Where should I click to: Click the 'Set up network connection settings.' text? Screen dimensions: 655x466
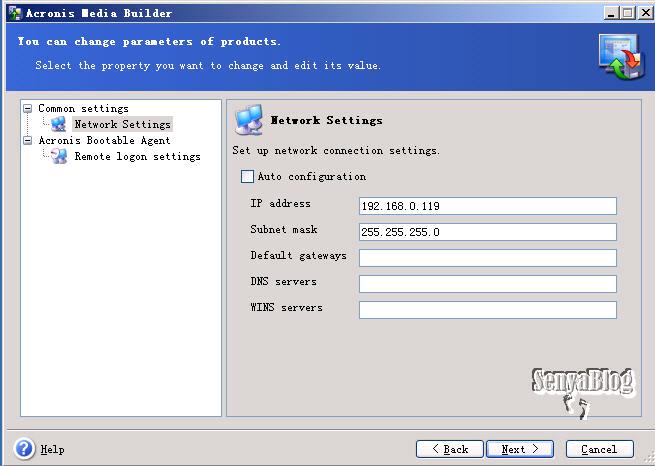pos(336,150)
